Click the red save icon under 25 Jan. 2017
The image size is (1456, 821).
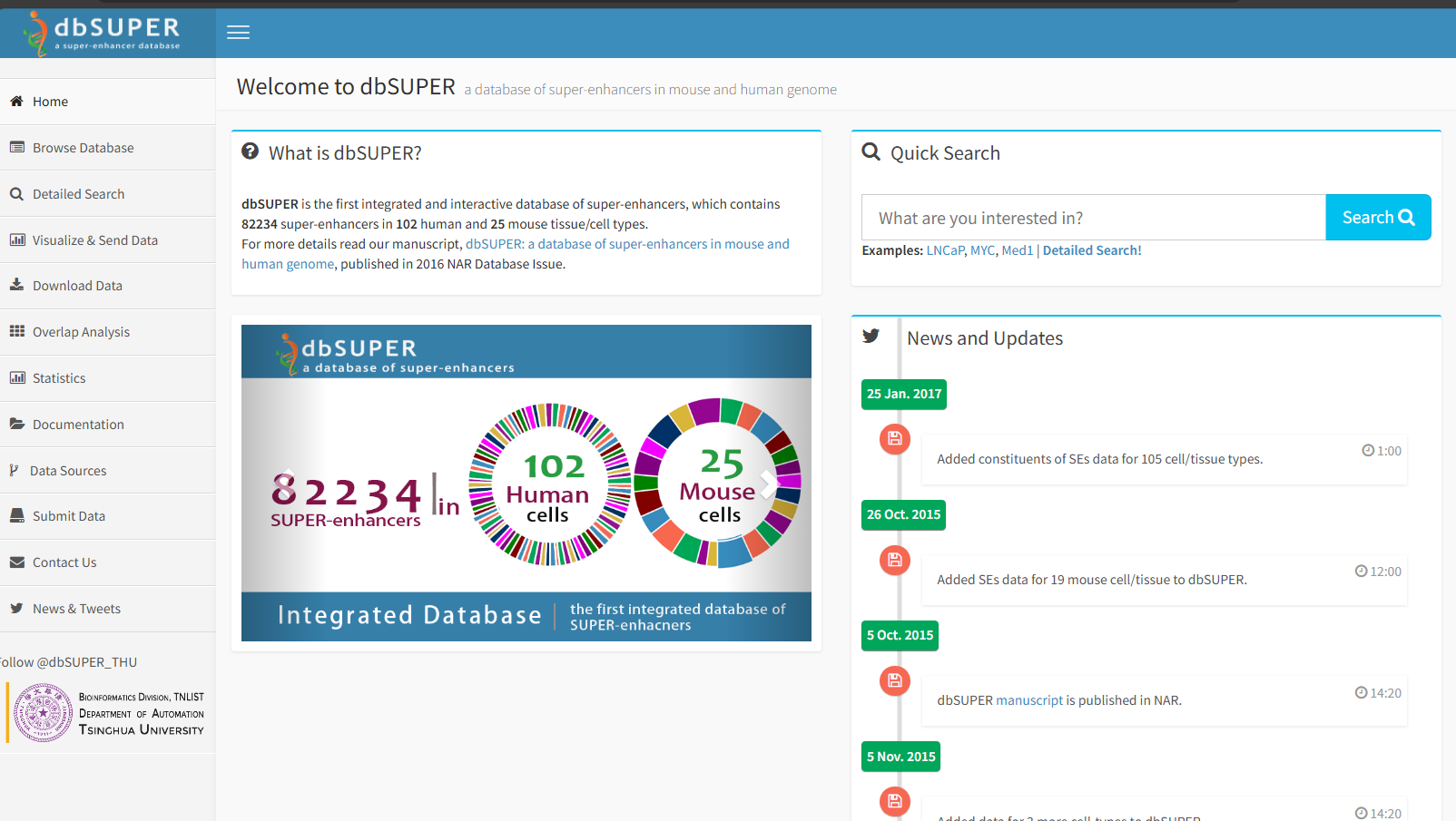click(x=894, y=439)
